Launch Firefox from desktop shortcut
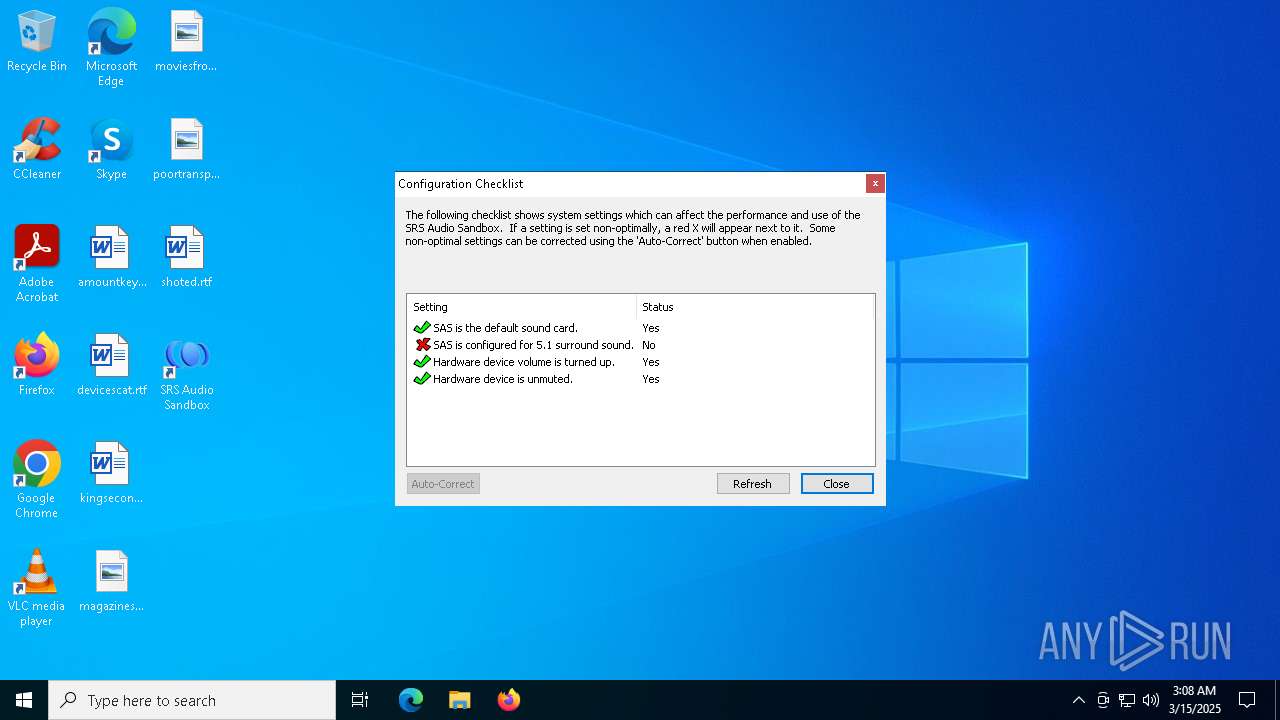This screenshot has width=1280, height=720. point(37,366)
